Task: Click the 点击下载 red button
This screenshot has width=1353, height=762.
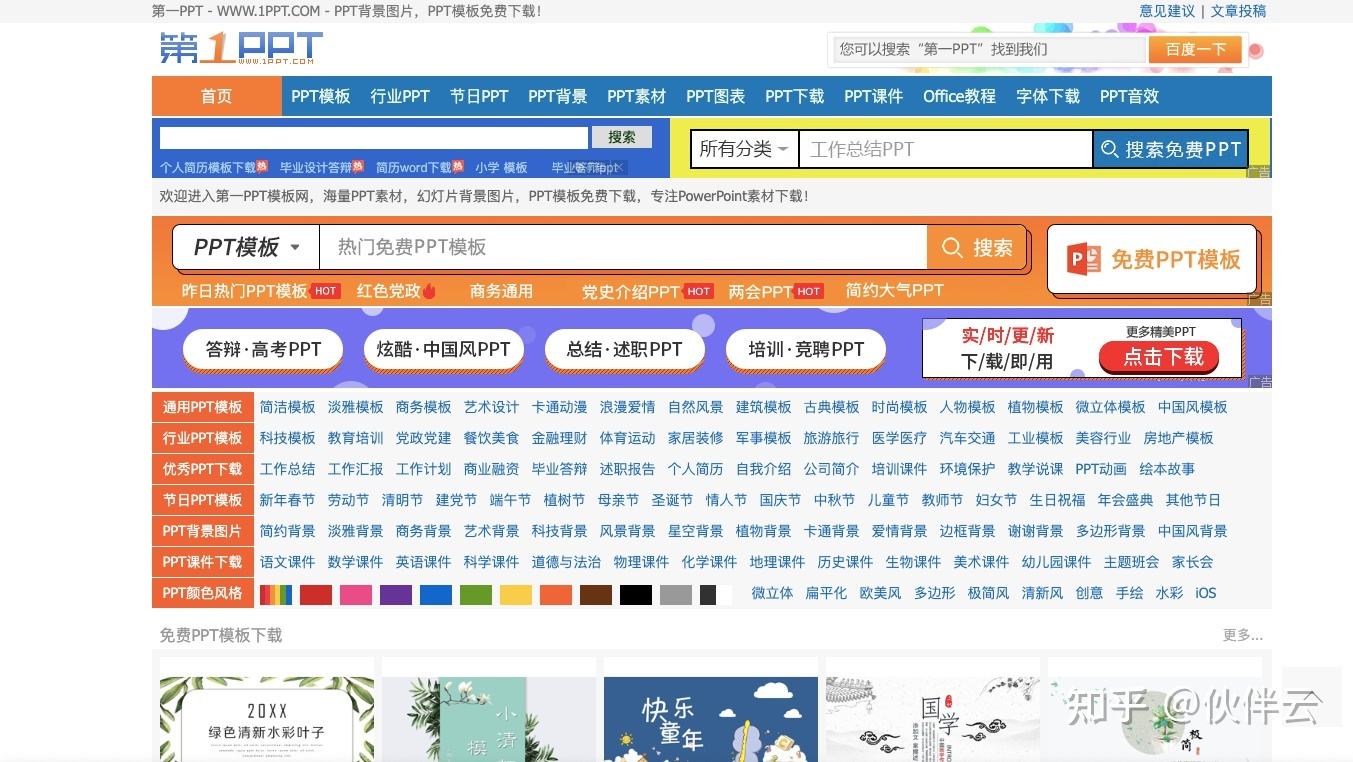Action: tap(1159, 357)
